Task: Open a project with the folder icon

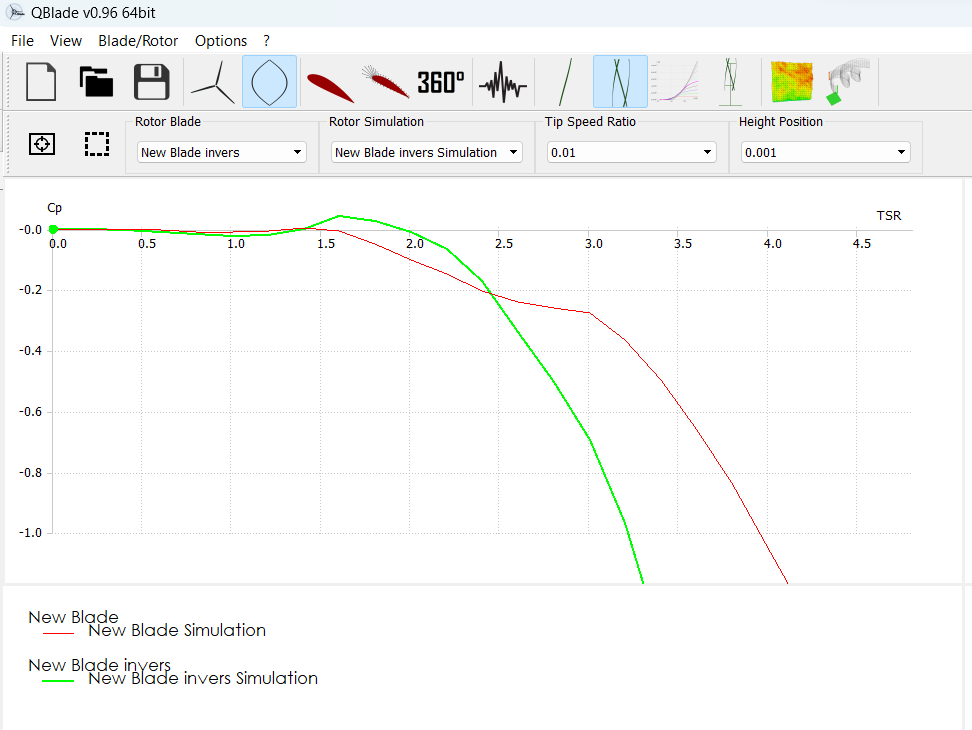Action: click(96, 82)
